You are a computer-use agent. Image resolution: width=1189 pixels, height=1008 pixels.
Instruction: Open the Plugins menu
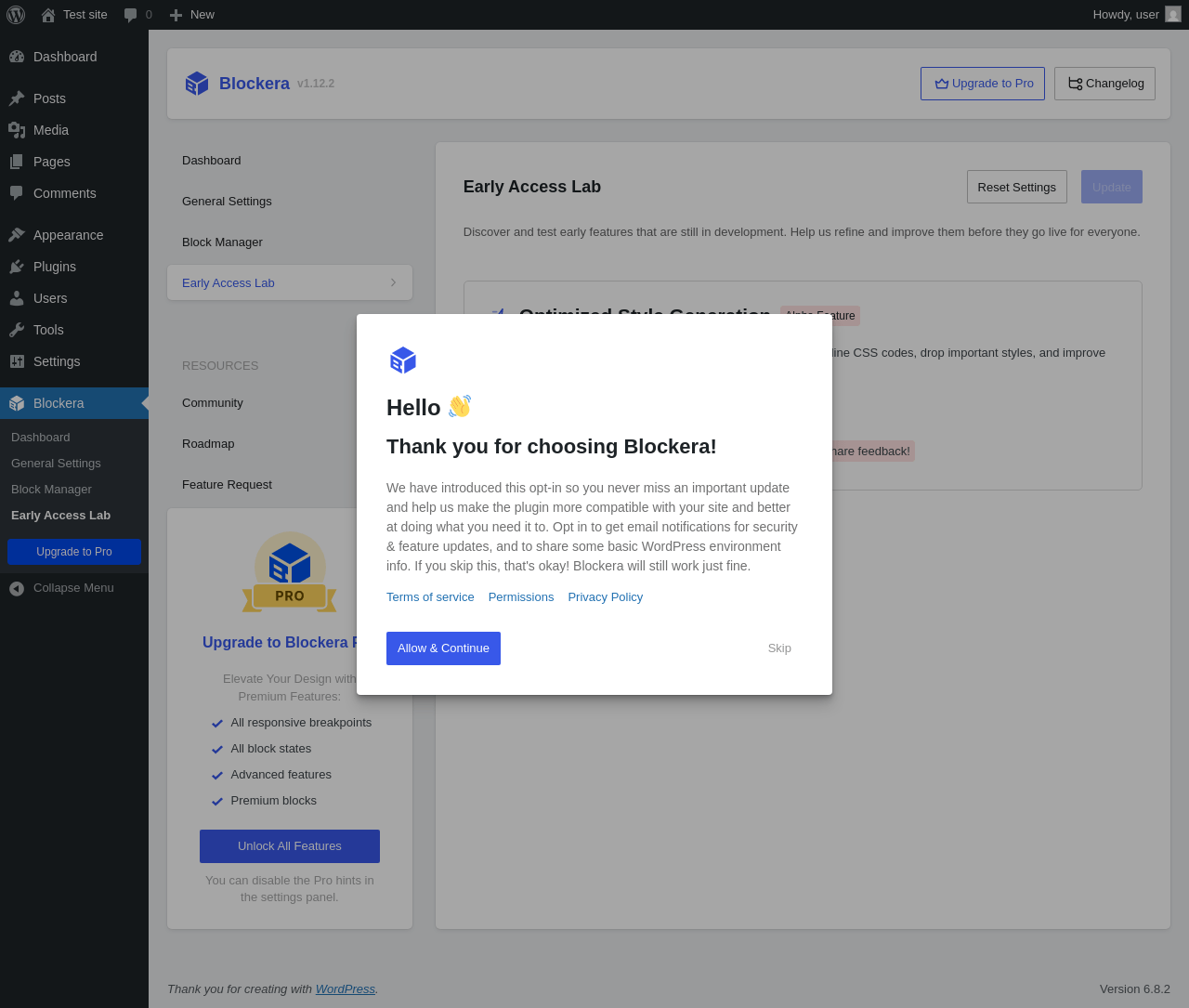tap(74, 267)
